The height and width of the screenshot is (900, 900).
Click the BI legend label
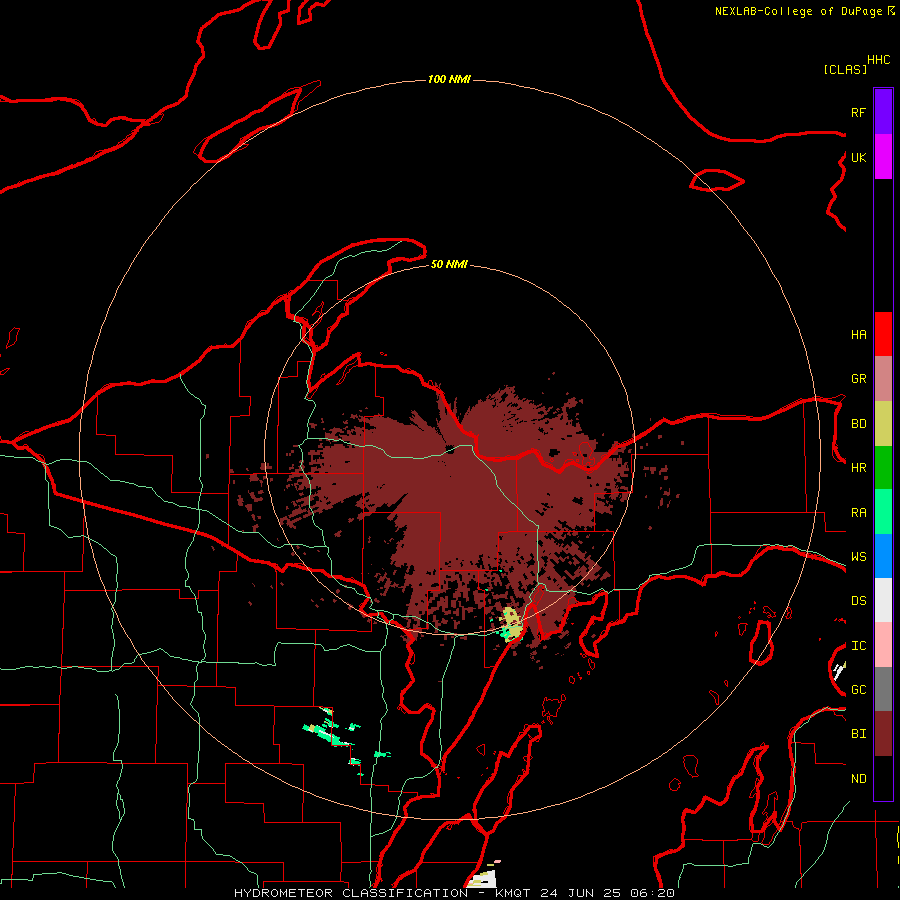coord(858,734)
